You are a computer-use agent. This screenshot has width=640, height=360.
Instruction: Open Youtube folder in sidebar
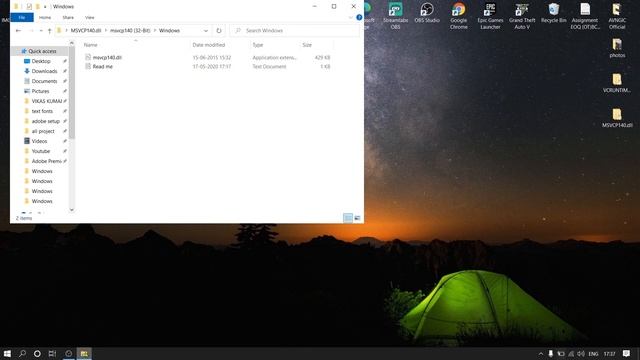point(40,151)
